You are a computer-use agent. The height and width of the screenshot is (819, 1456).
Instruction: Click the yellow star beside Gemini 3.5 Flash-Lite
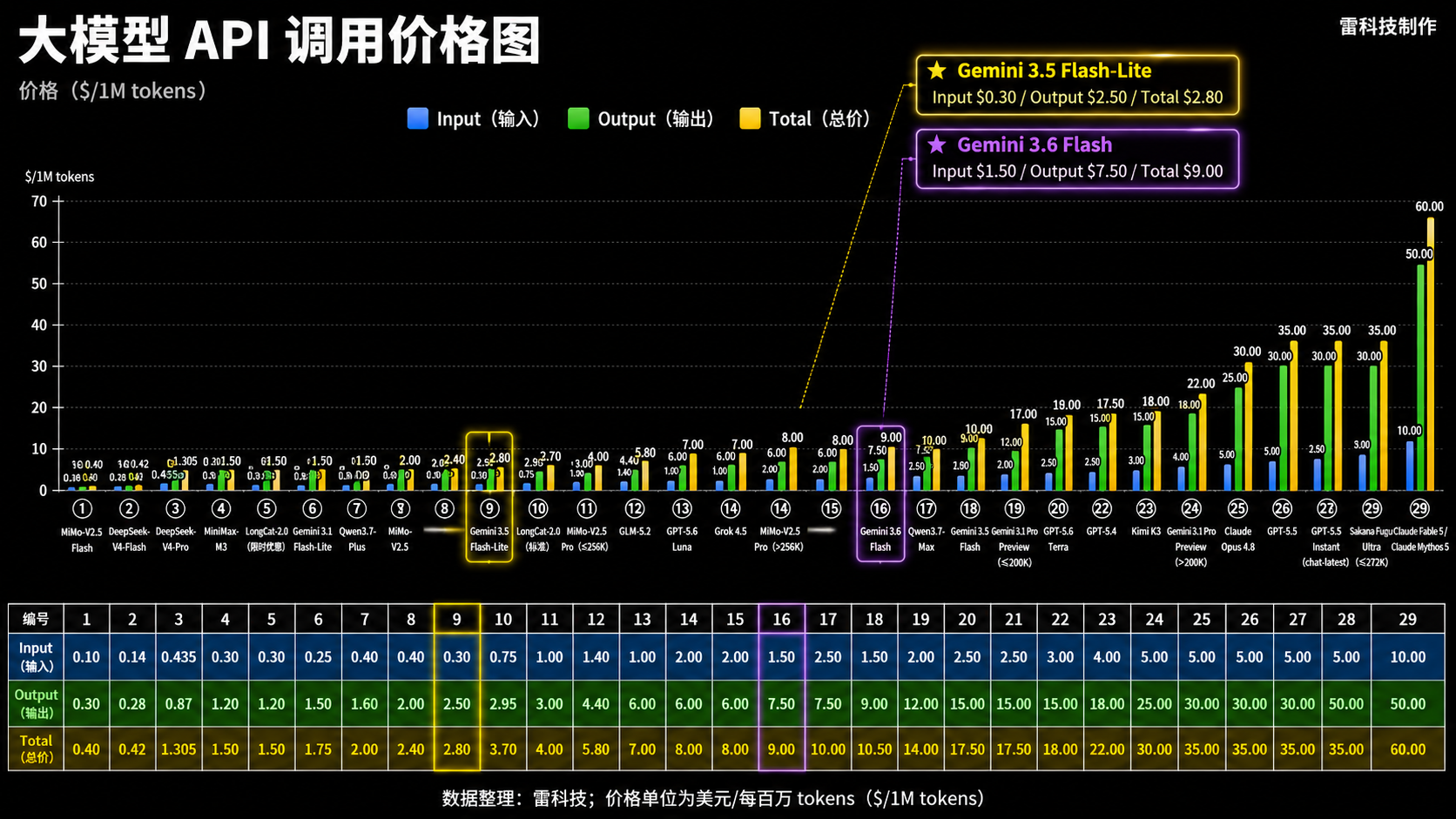937,70
